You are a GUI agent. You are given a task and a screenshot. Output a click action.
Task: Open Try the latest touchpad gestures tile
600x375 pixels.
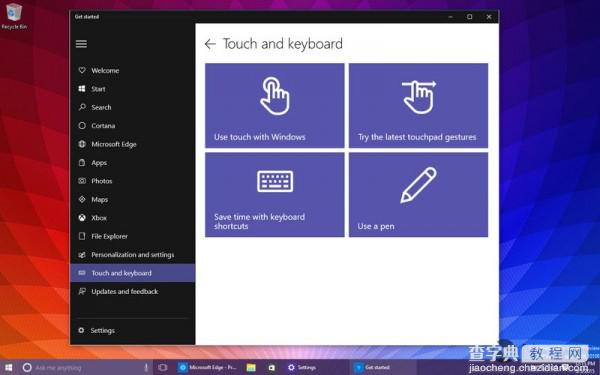coord(418,105)
